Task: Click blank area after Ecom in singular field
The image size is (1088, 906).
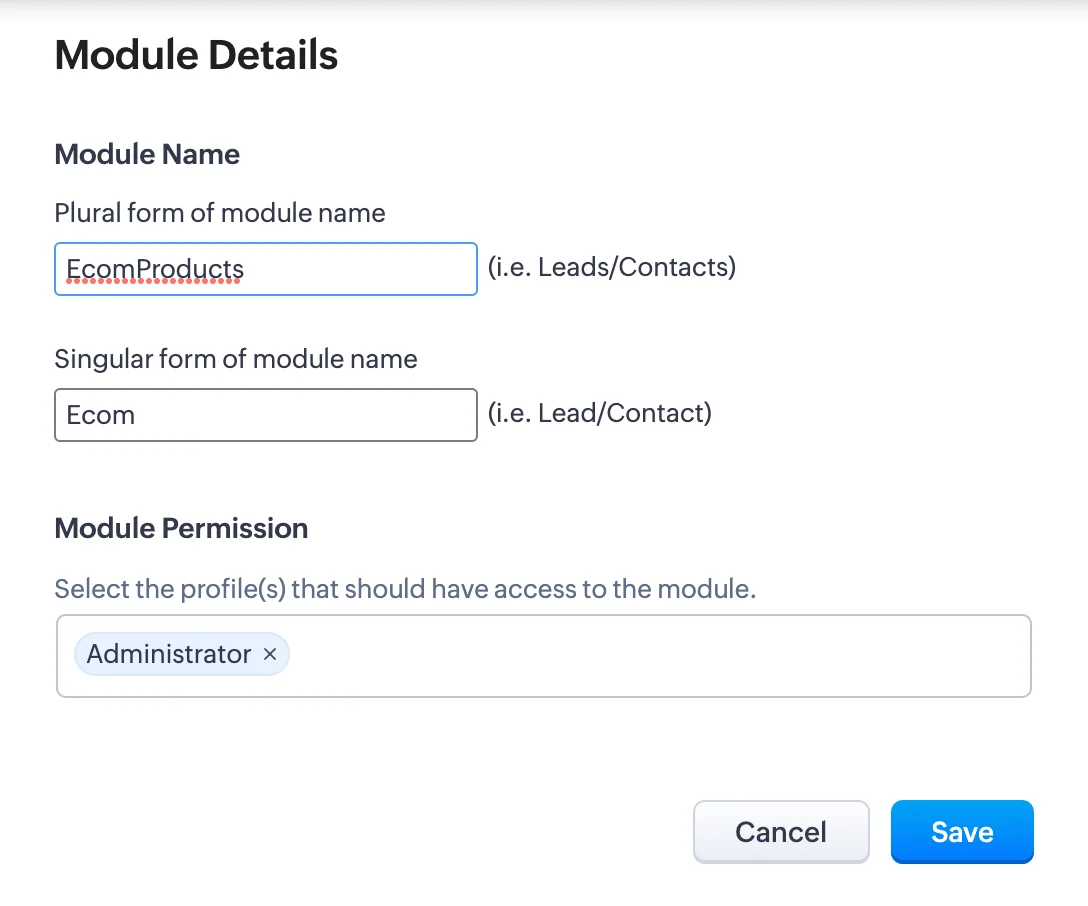Action: [305, 415]
